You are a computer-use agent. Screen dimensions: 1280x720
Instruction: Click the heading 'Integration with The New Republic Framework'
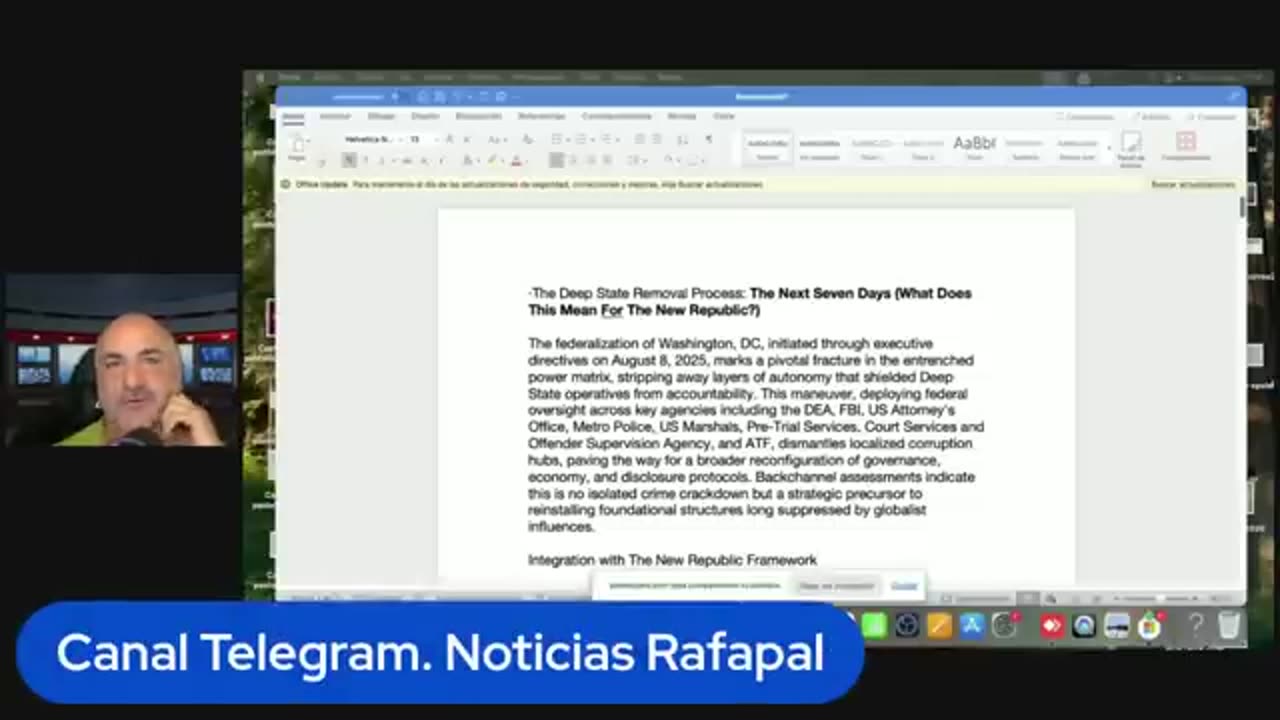click(x=672, y=560)
